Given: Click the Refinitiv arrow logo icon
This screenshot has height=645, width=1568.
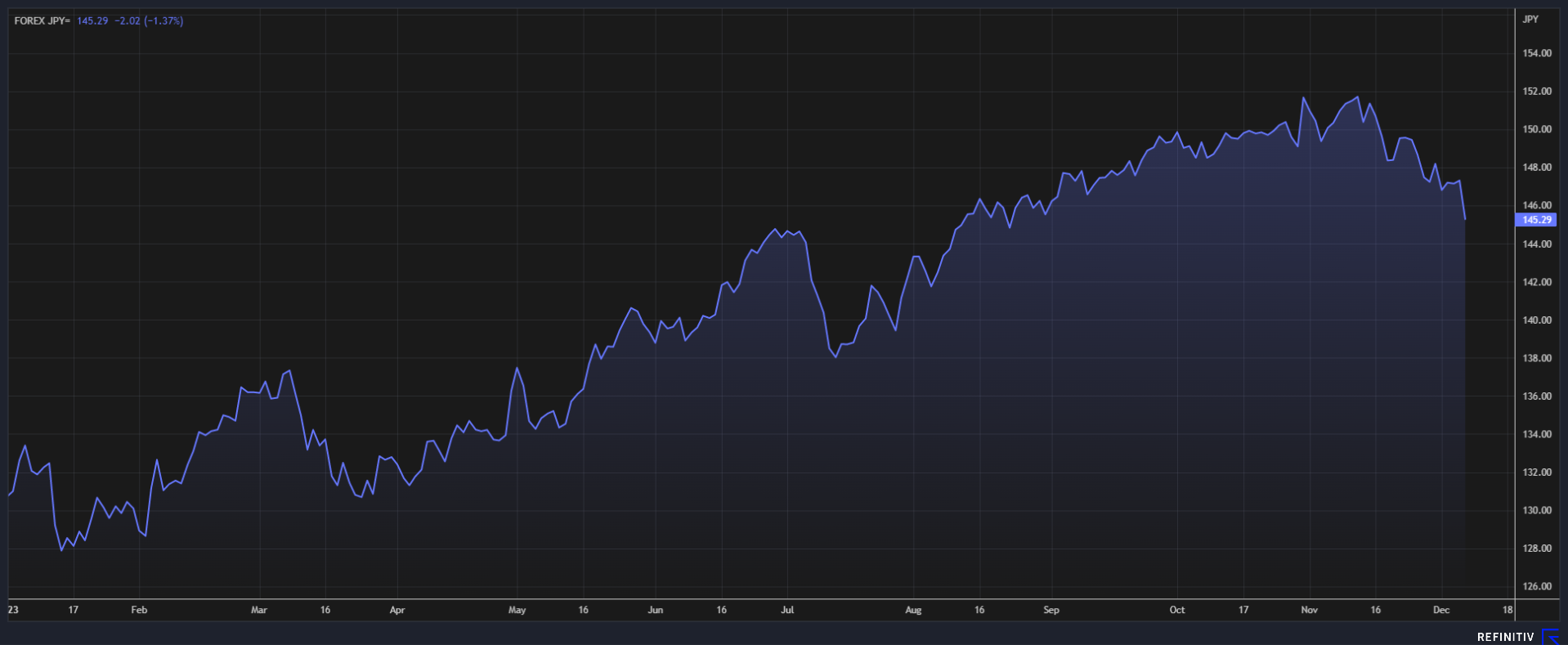Looking at the screenshot, I should [1550, 637].
